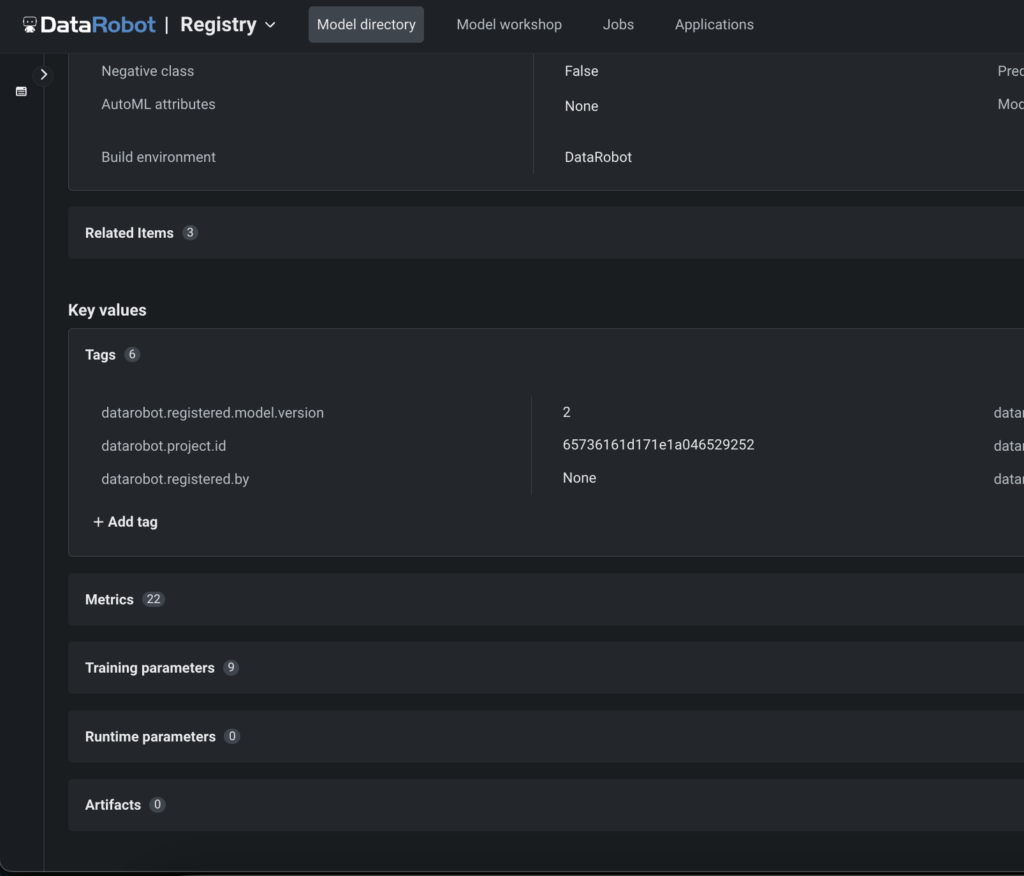The width and height of the screenshot is (1024, 876).
Task: Switch to the Model directory tab
Action: (x=366, y=24)
